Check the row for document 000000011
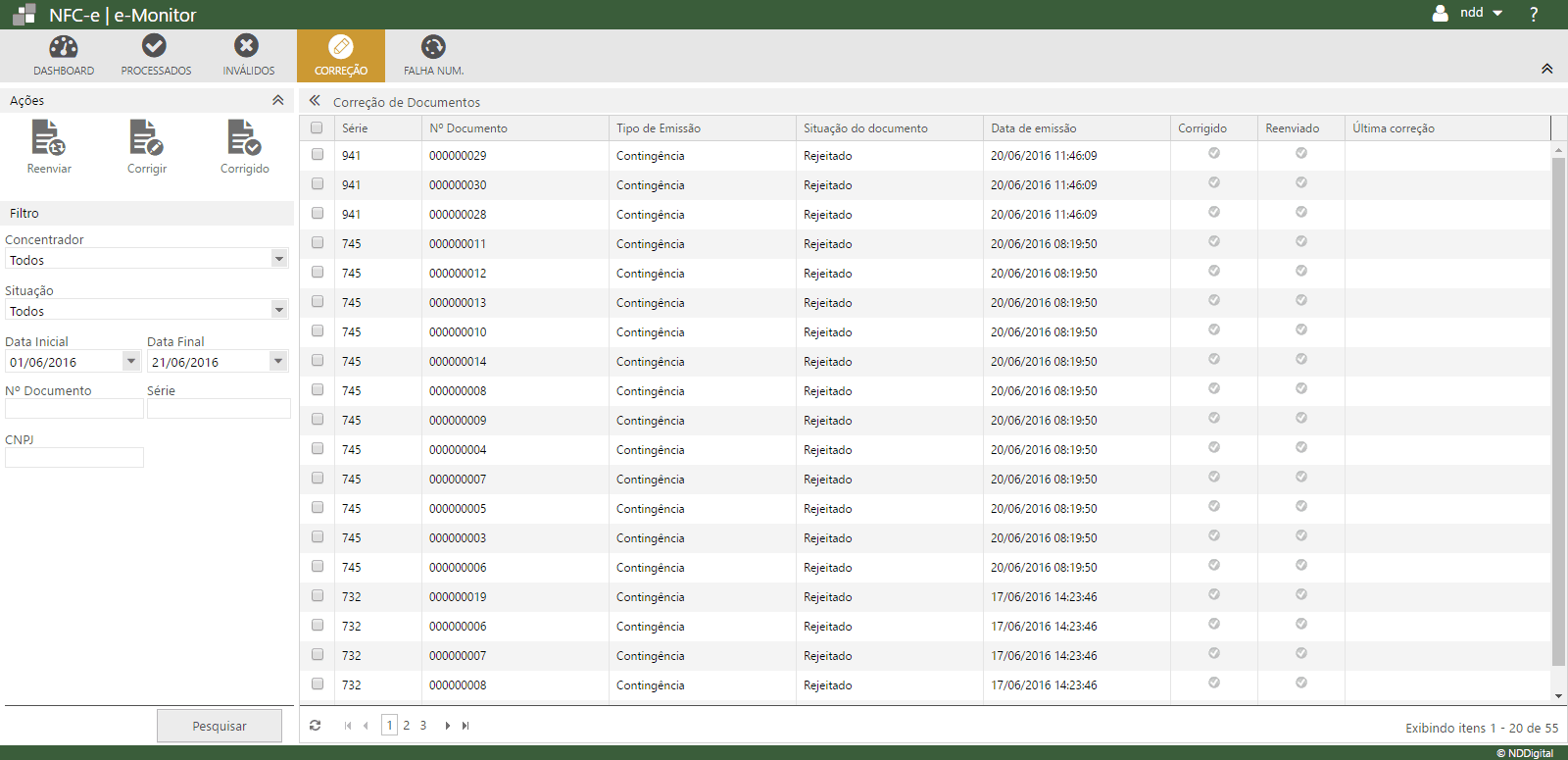 pyautogui.click(x=318, y=242)
